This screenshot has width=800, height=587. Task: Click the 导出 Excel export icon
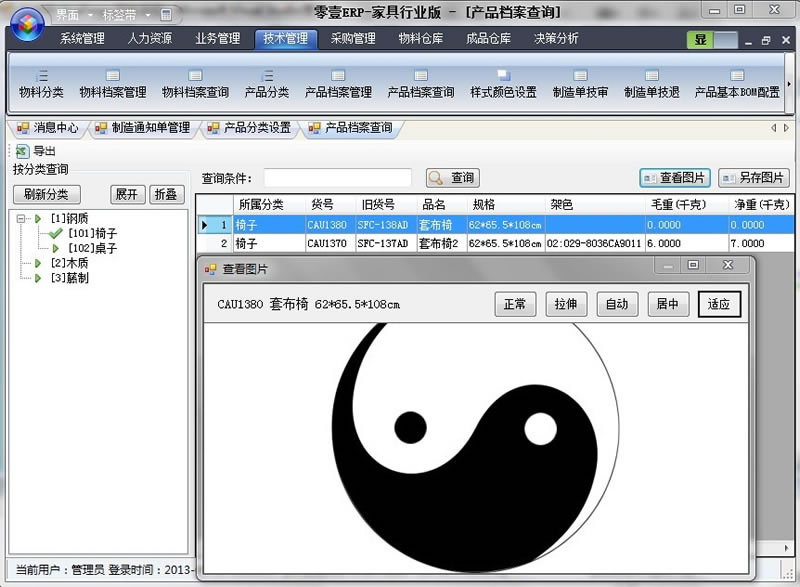point(22,151)
